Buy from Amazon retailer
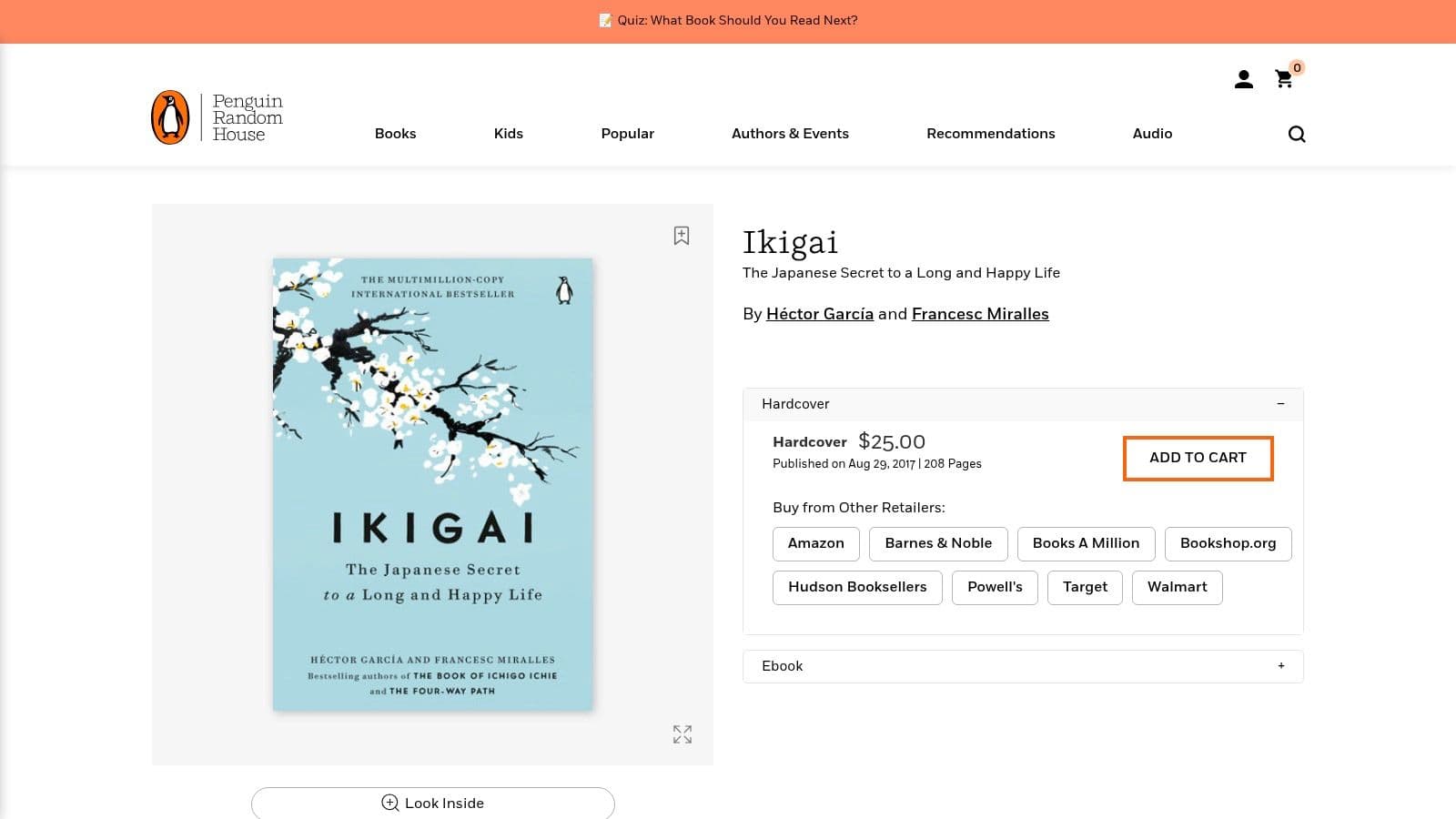The width and height of the screenshot is (1456, 819). click(x=816, y=543)
